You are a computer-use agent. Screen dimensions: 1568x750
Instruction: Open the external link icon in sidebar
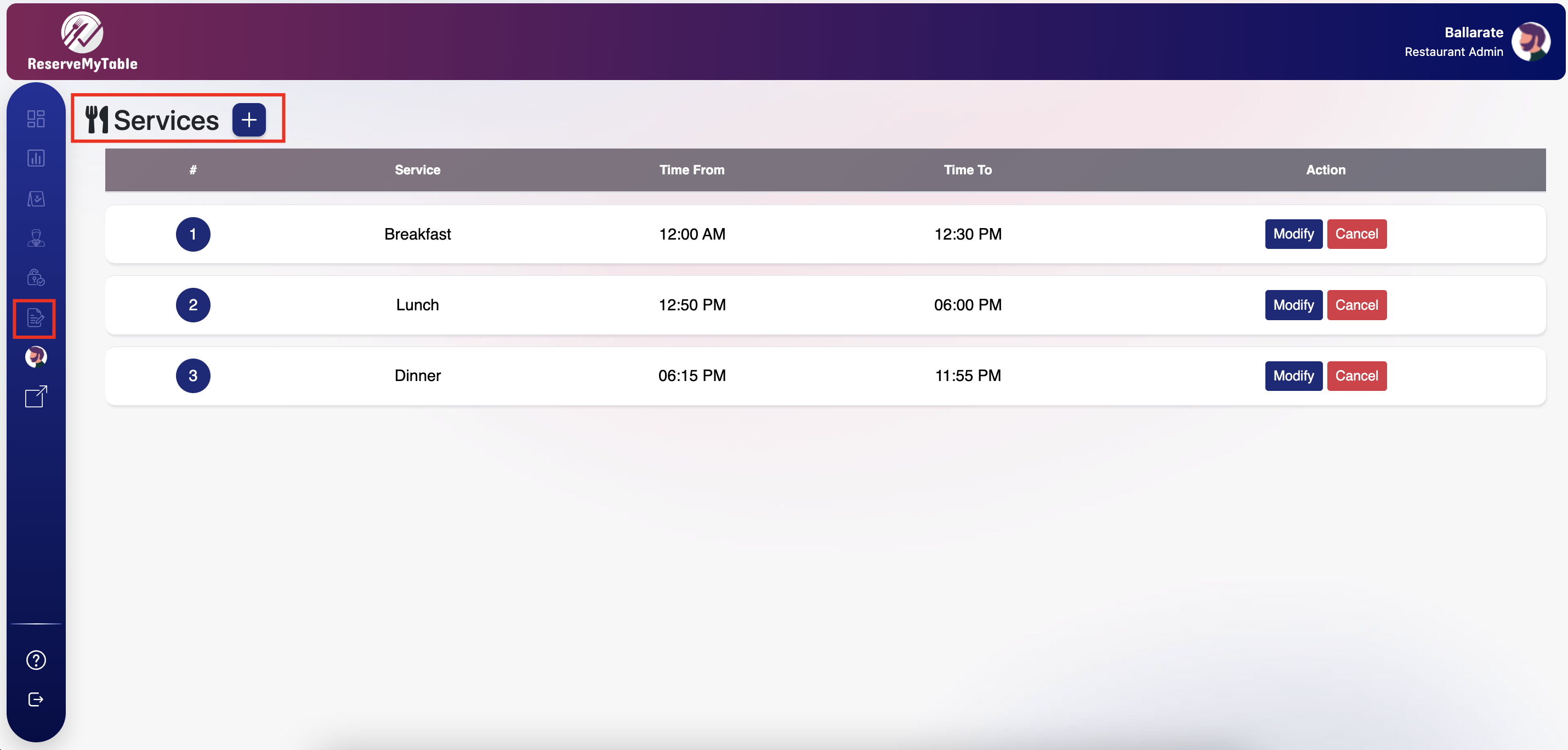[36, 396]
